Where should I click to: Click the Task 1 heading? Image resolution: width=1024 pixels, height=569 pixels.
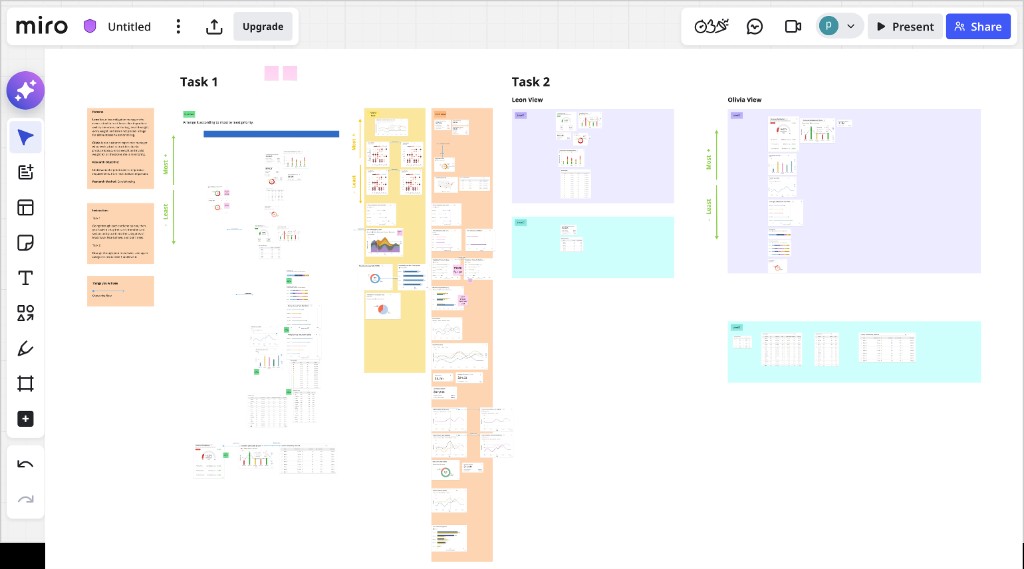point(199,82)
